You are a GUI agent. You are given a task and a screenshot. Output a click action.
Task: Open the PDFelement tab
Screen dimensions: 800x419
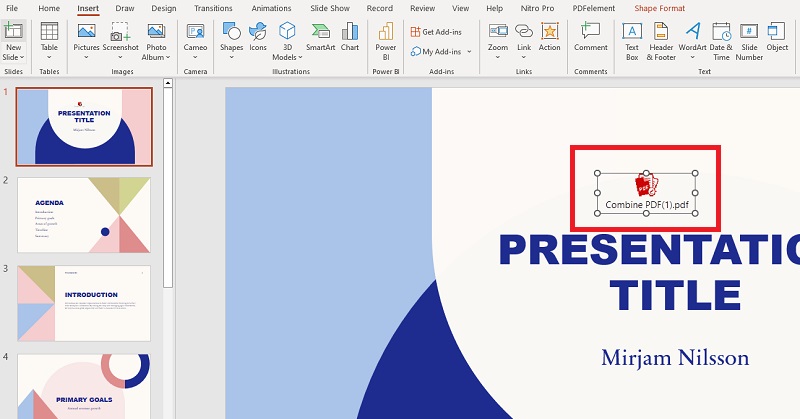pyautogui.click(x=593, y=8)
